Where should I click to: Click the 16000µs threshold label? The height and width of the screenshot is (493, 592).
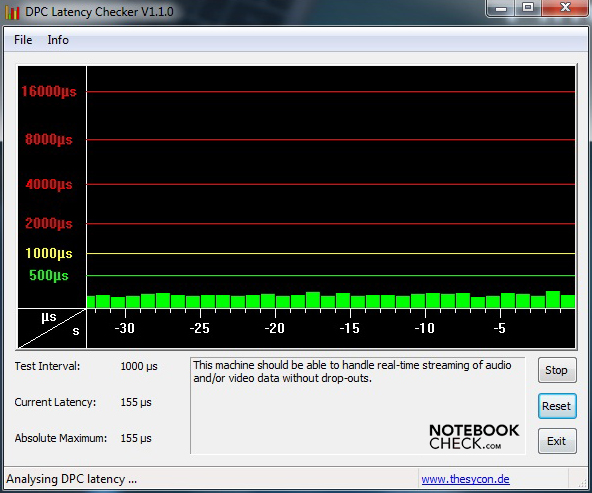[x=49, y=91]
